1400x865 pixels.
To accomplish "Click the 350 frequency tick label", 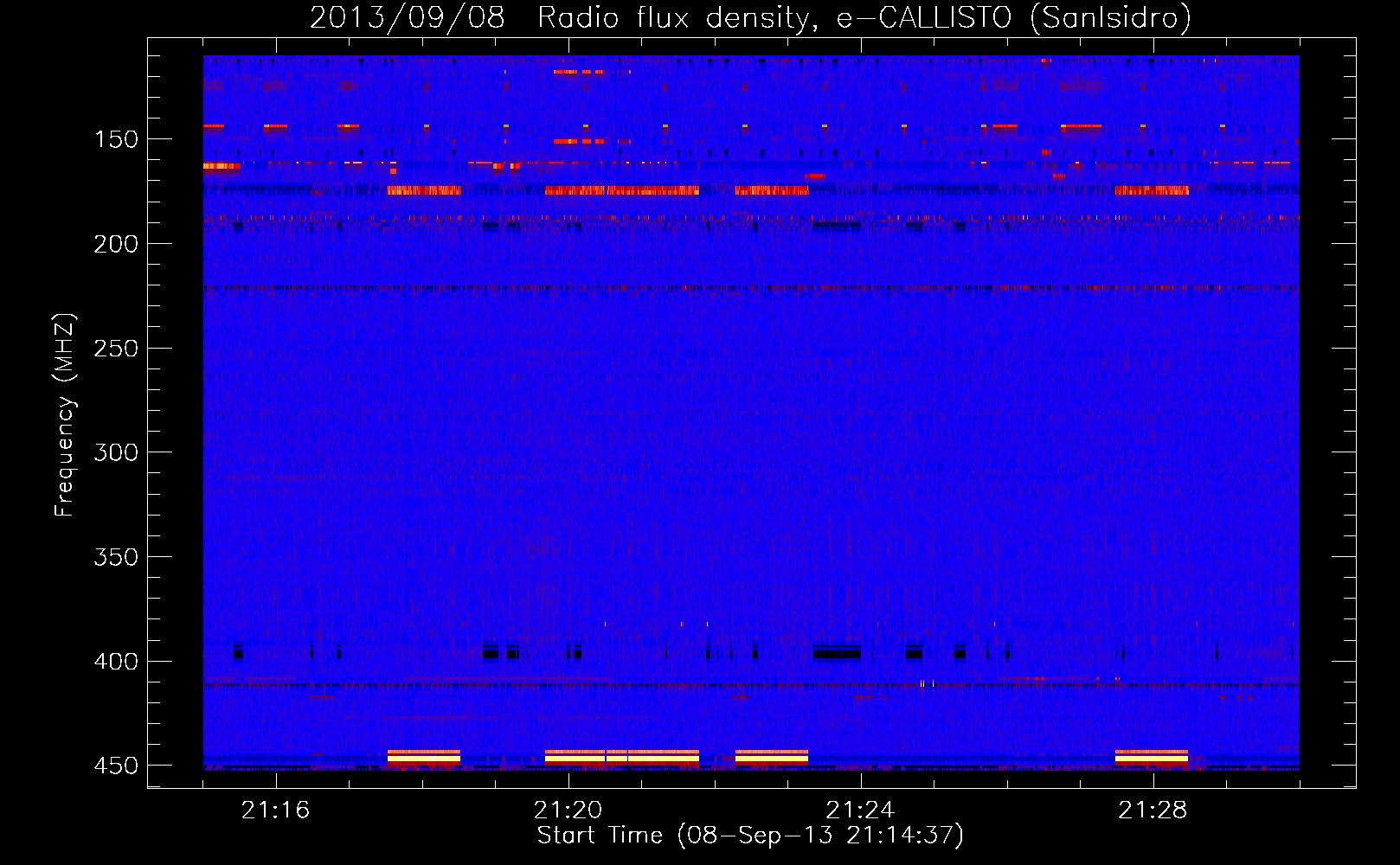I will click(115, 557).
